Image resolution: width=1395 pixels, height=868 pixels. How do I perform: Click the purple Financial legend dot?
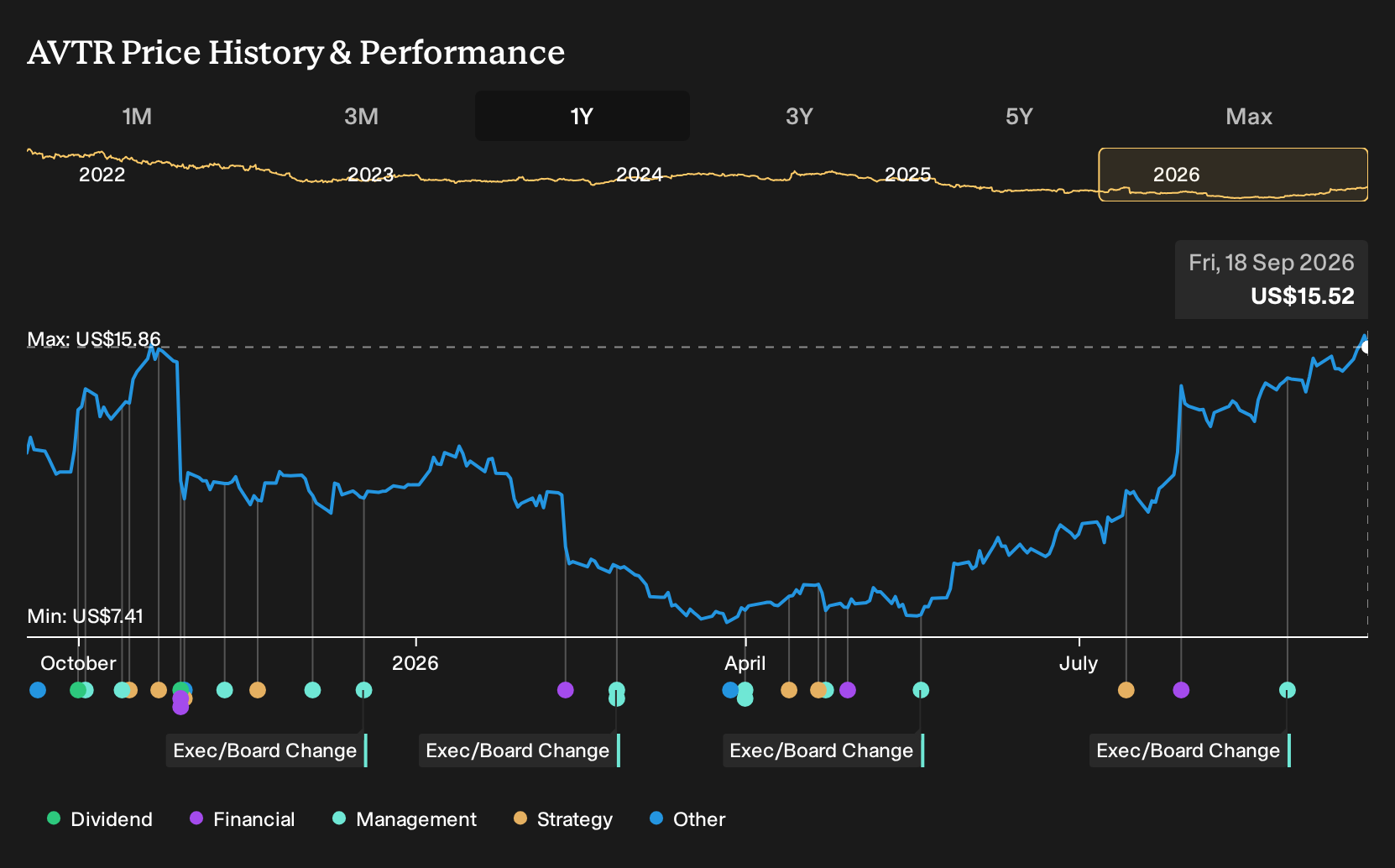[196, 818]
